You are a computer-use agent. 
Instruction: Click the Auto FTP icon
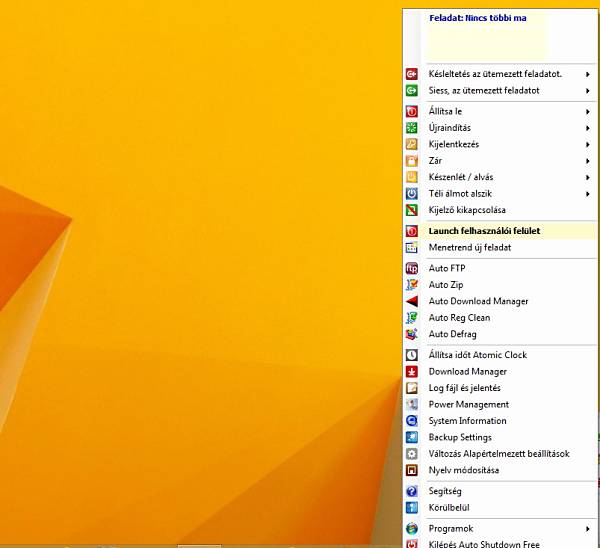coord(412,268)
